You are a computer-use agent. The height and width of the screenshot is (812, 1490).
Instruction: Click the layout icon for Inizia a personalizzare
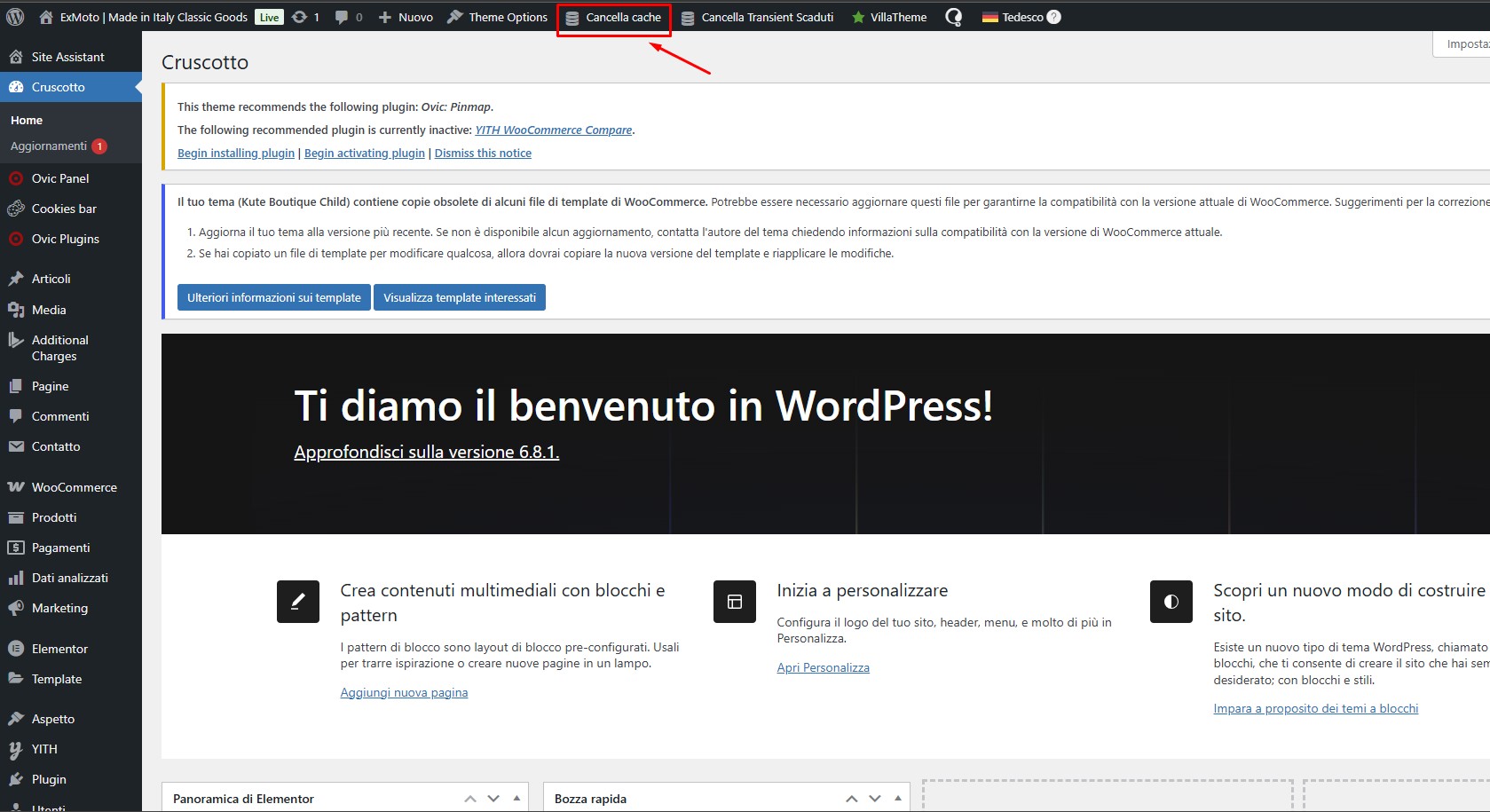[x=735, y=602]
